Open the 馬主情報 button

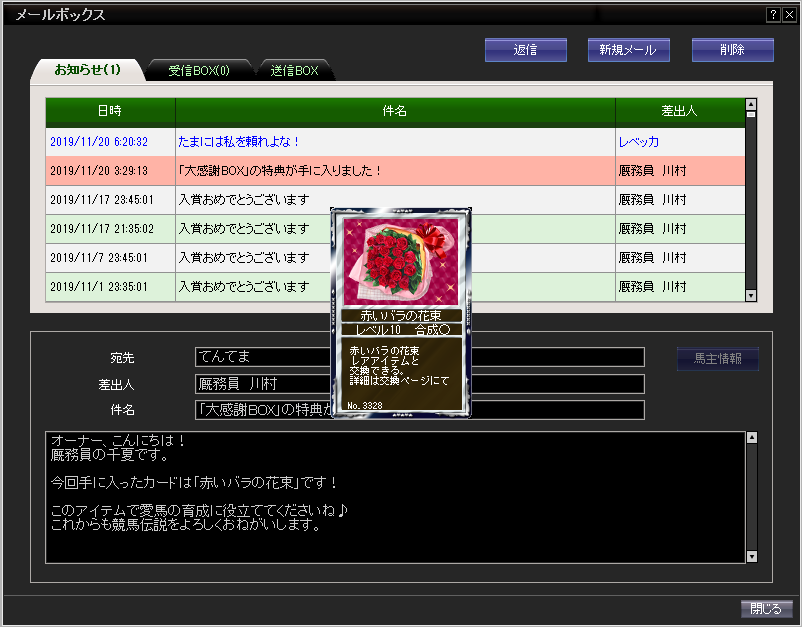click(x=718, y=359)
